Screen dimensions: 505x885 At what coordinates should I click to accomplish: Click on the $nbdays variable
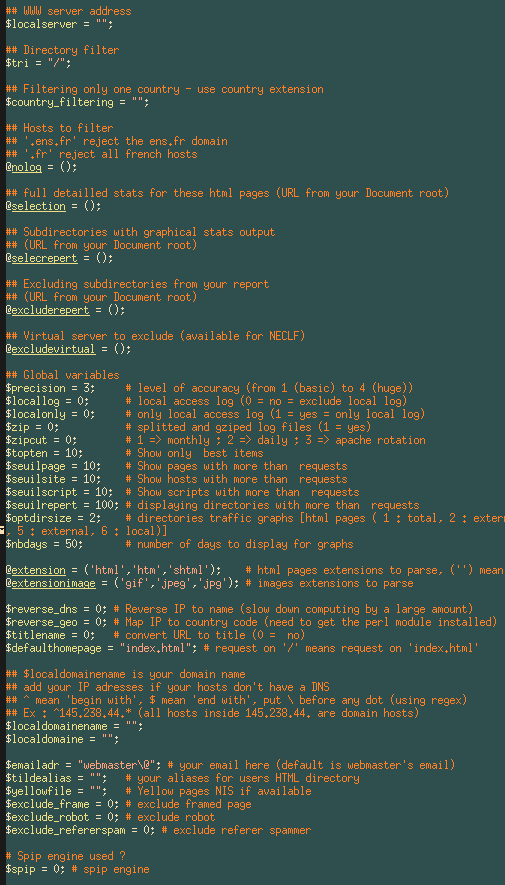(27, 544)
